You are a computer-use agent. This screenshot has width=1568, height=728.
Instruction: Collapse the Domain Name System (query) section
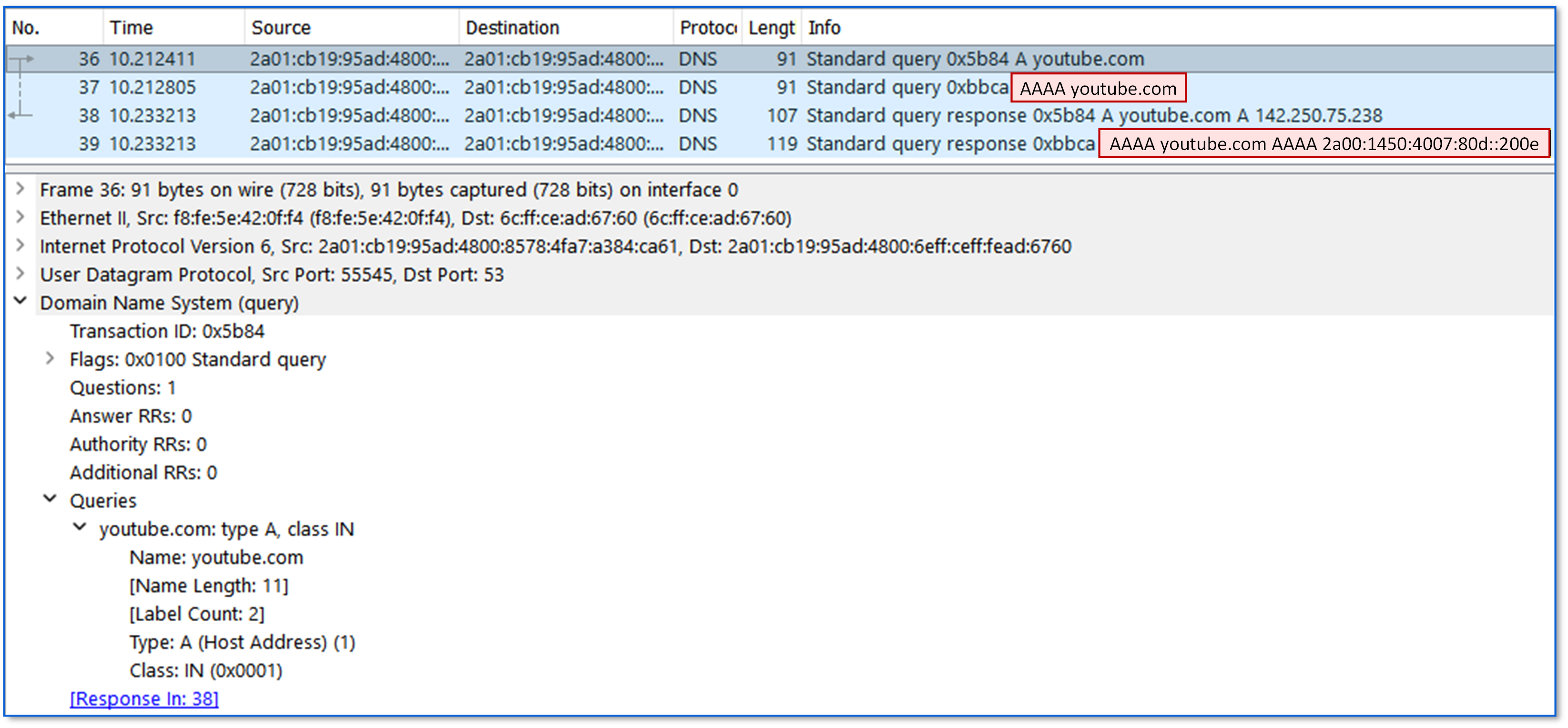click(20, 303)
